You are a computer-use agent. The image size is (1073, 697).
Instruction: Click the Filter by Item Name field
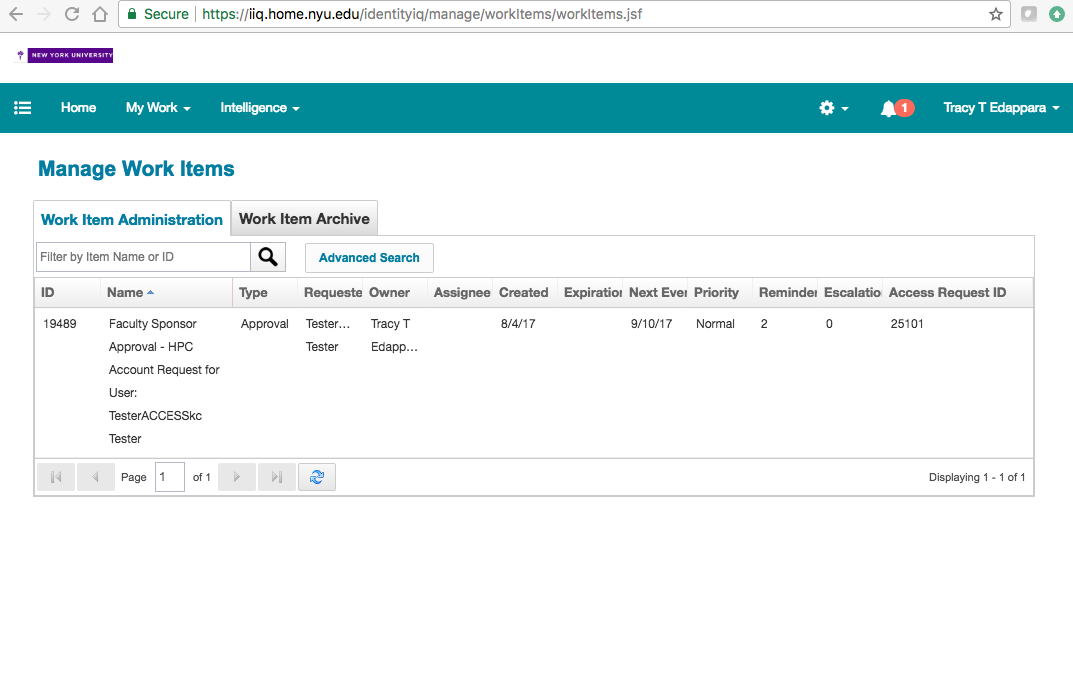pyautogui.click(x=143, y=257)
